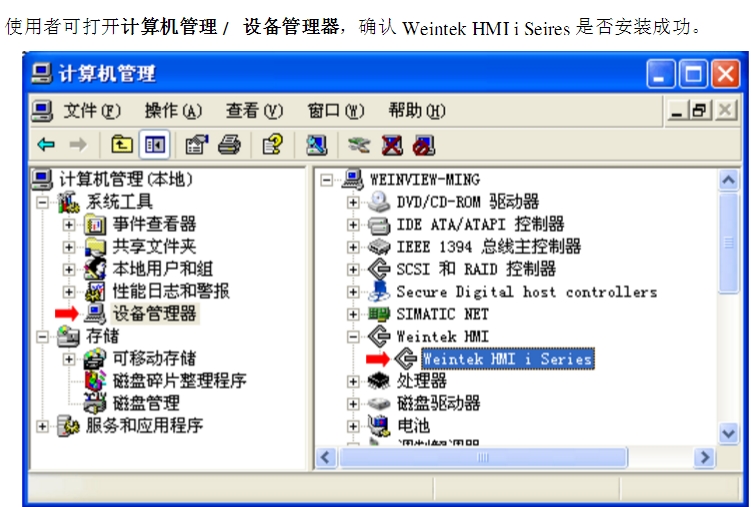Click the Uninstall device red X icon
The image size is (753, 507).
coord(392,145)
